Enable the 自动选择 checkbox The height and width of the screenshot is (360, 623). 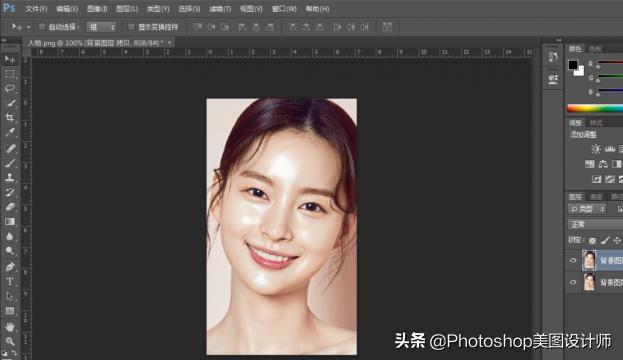tap(42, 27)
